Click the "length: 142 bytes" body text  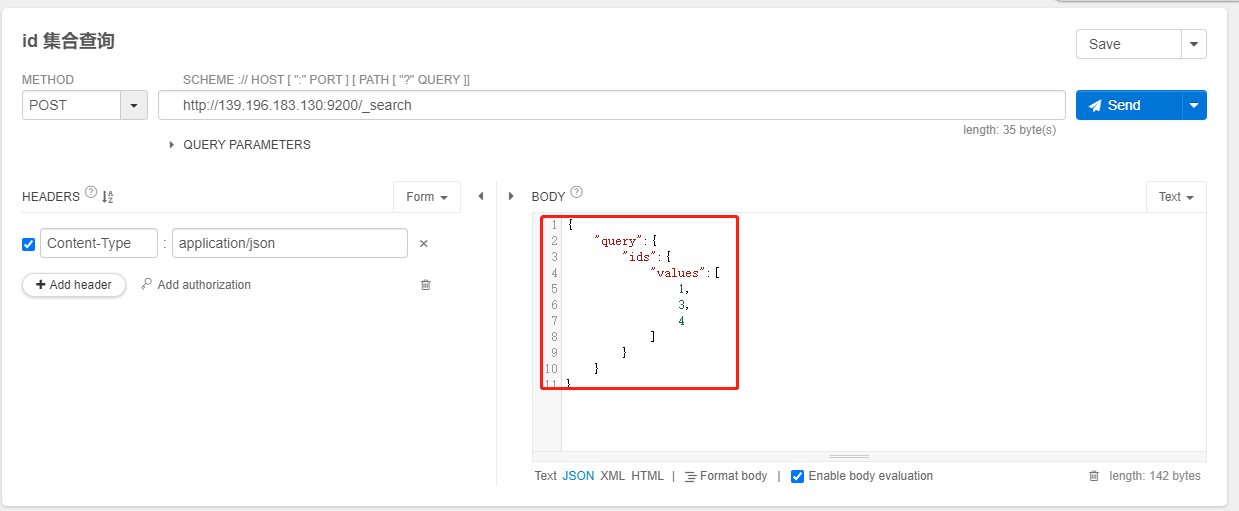click(1155, 476)
